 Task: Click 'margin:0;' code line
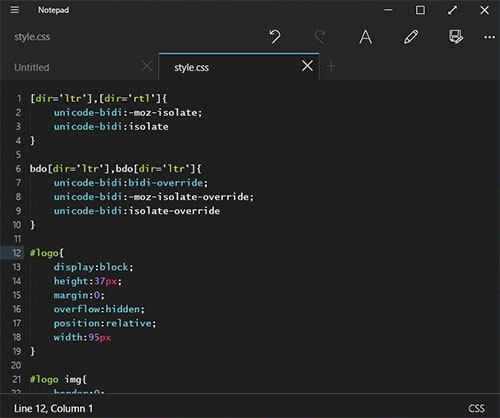(79, 295)
